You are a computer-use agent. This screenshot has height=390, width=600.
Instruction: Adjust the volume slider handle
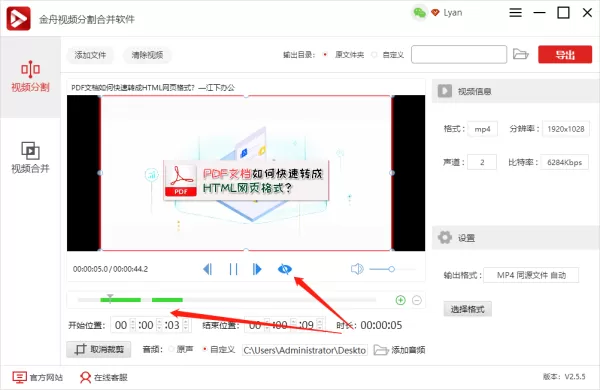[x=391, y=269]
